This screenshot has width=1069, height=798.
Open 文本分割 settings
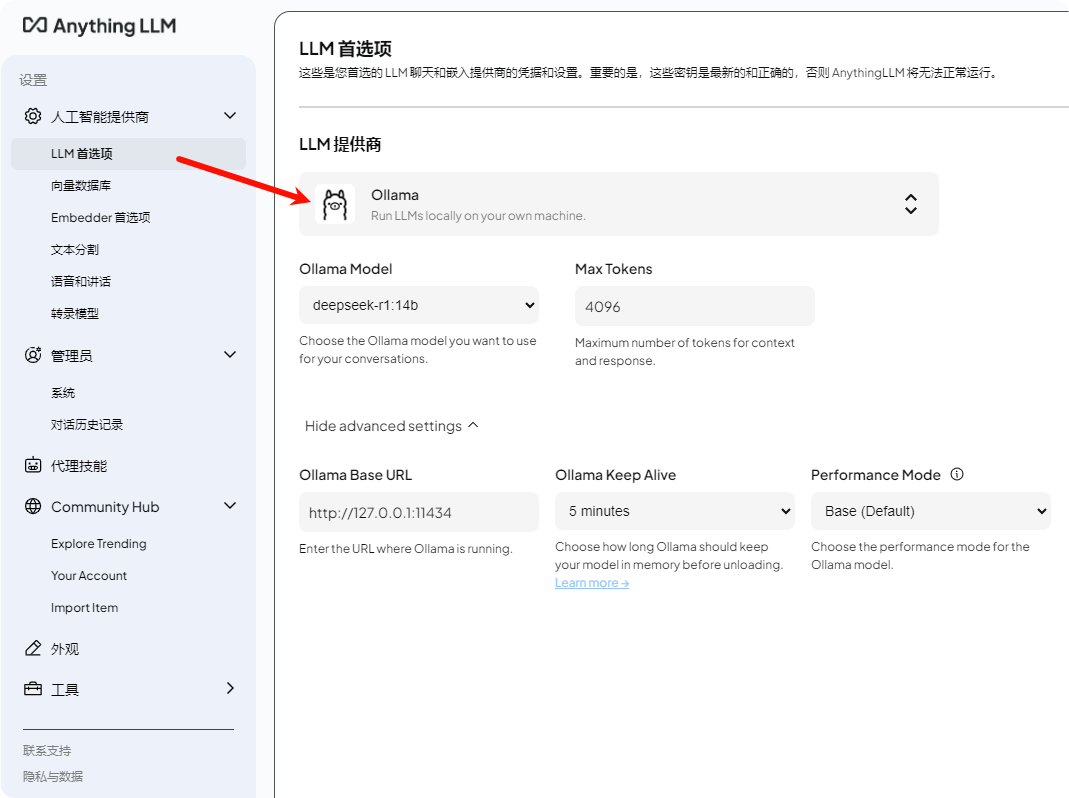click(75, 250)
